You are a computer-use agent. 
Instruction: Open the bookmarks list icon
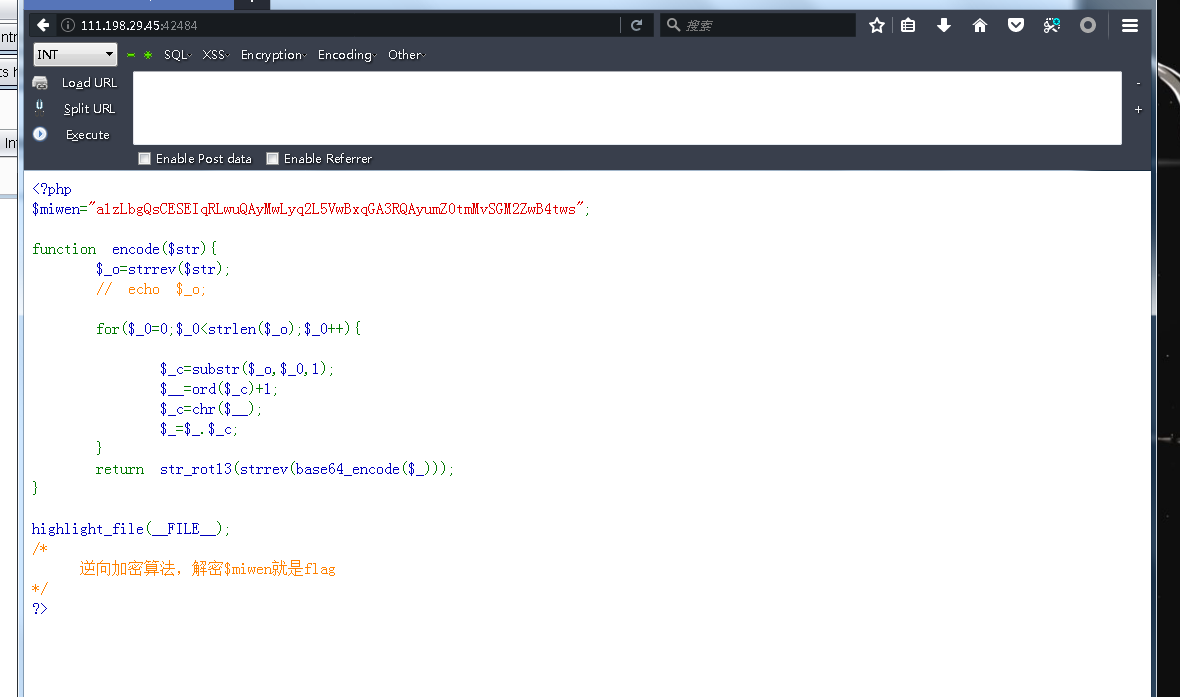click(908, 26)
